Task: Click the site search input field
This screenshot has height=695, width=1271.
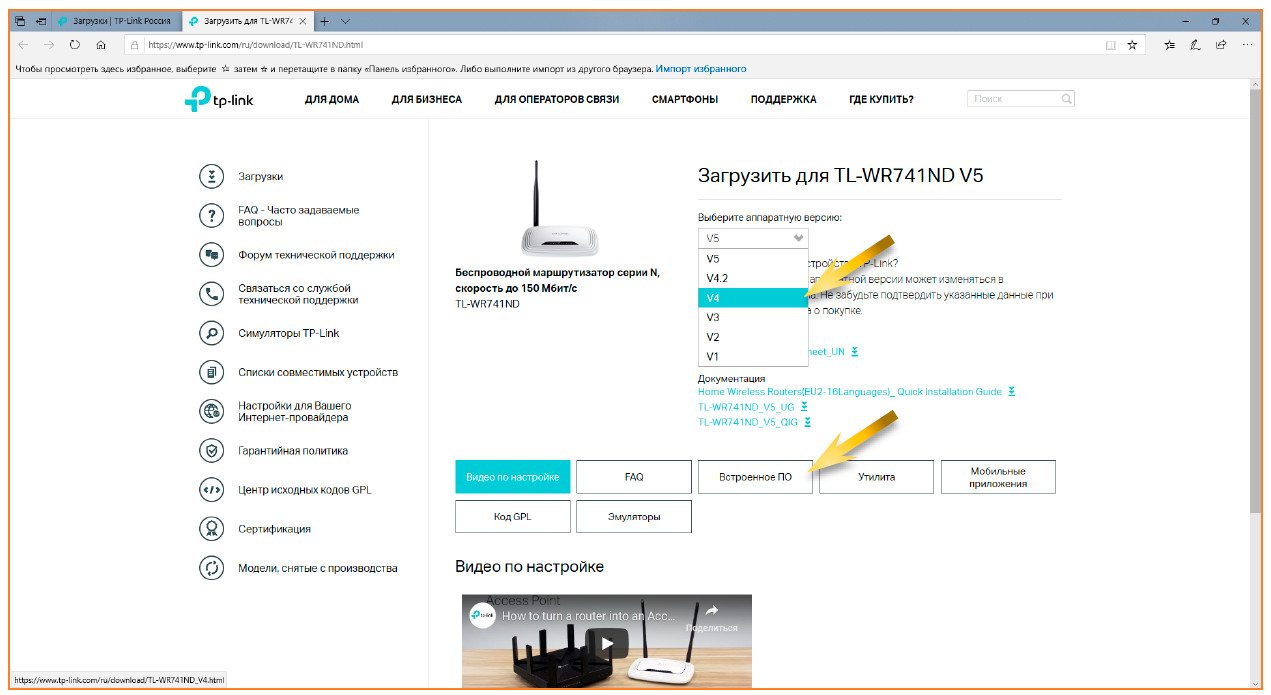Action: point(1013,99)
